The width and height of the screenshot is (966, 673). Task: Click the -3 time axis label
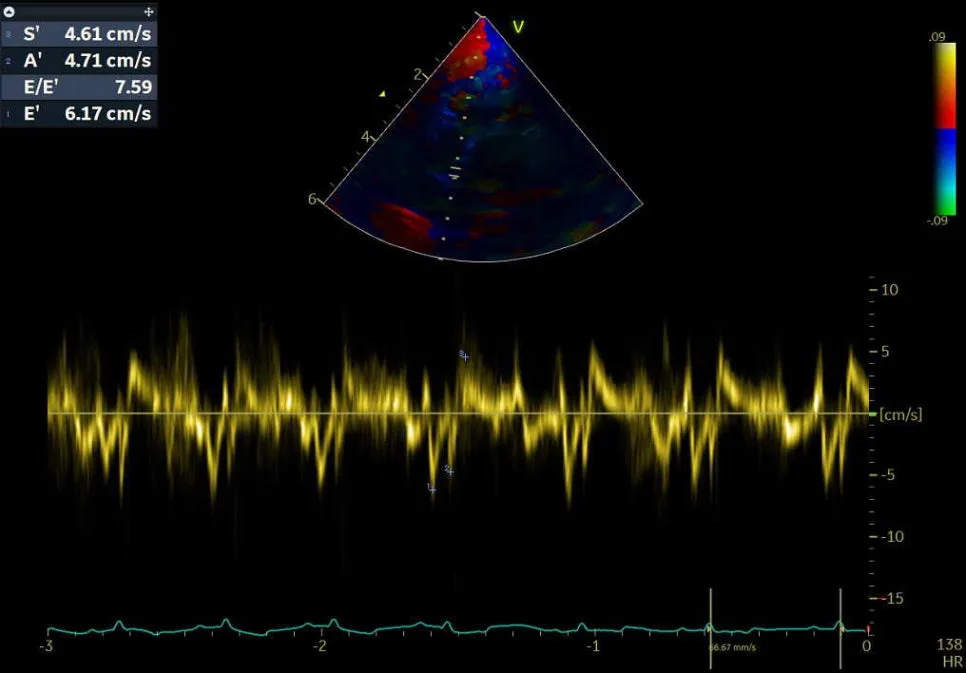click(x=46, y=646)
